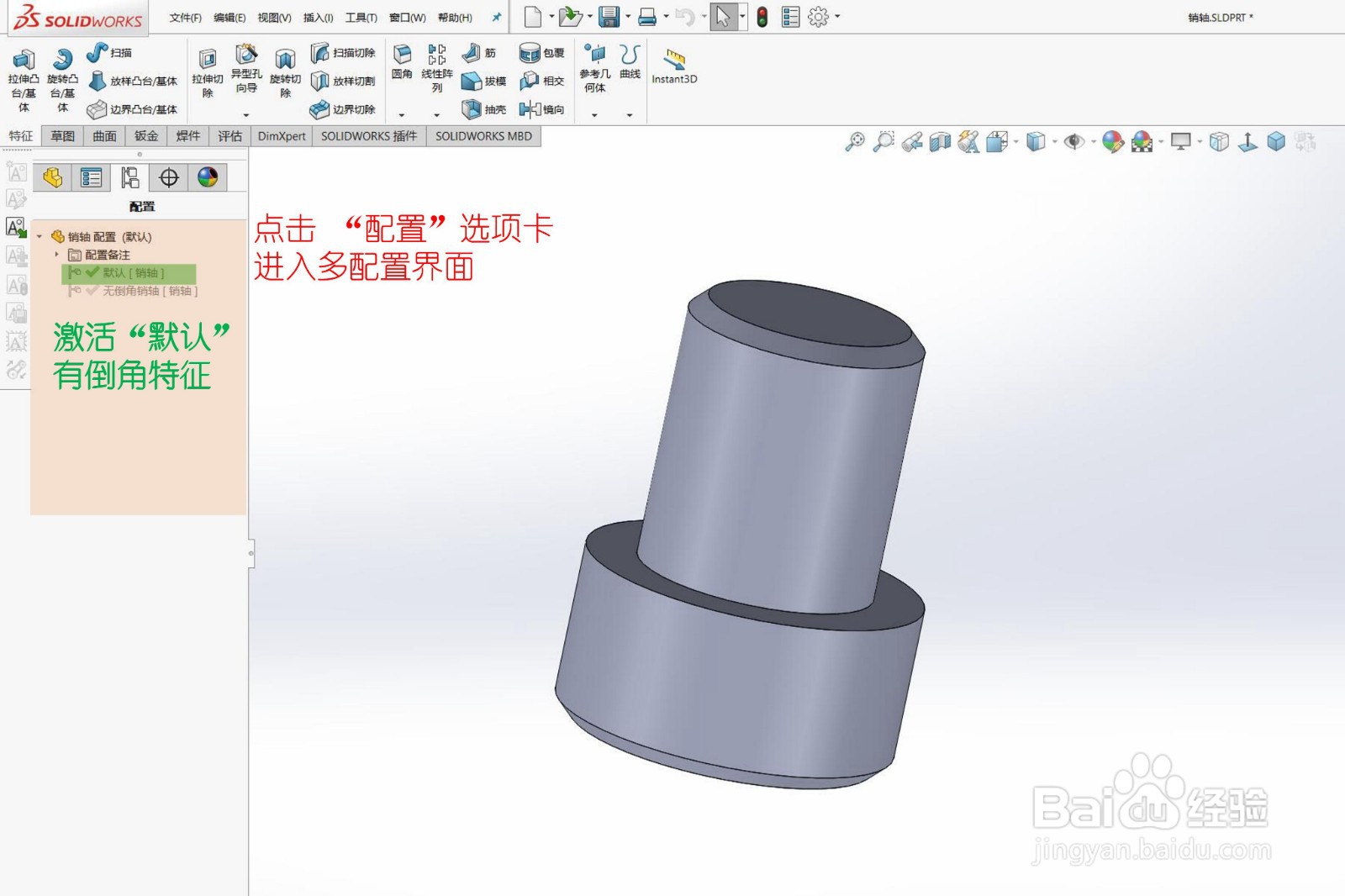Switch to the 评估 tab
Viewport: 1345px width, 896px height.
[x=229, y=136]
